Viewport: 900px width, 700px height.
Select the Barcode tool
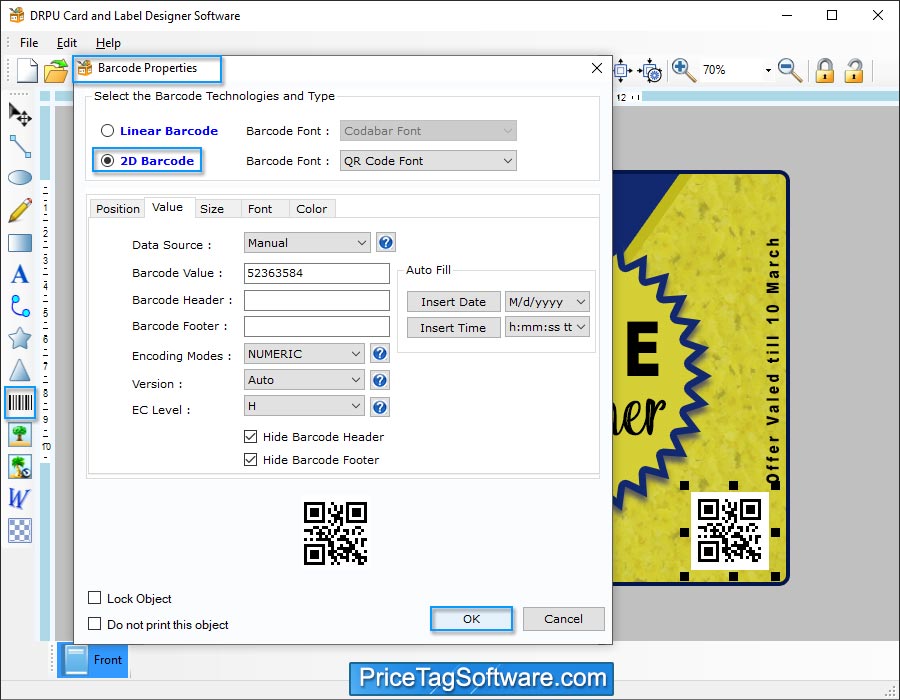pos(20,403)
